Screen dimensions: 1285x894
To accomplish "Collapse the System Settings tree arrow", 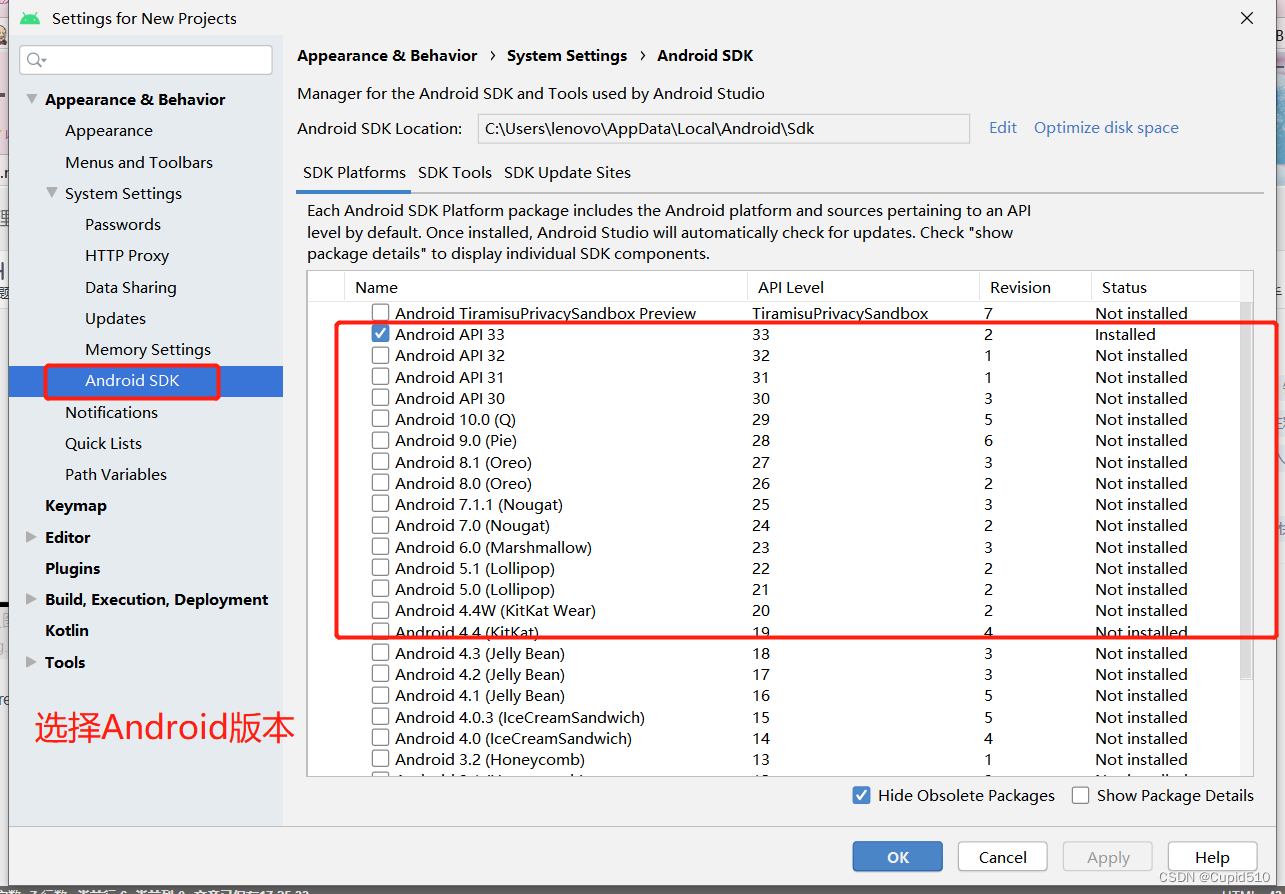I will pyautogui.click(x=52, y=193).
